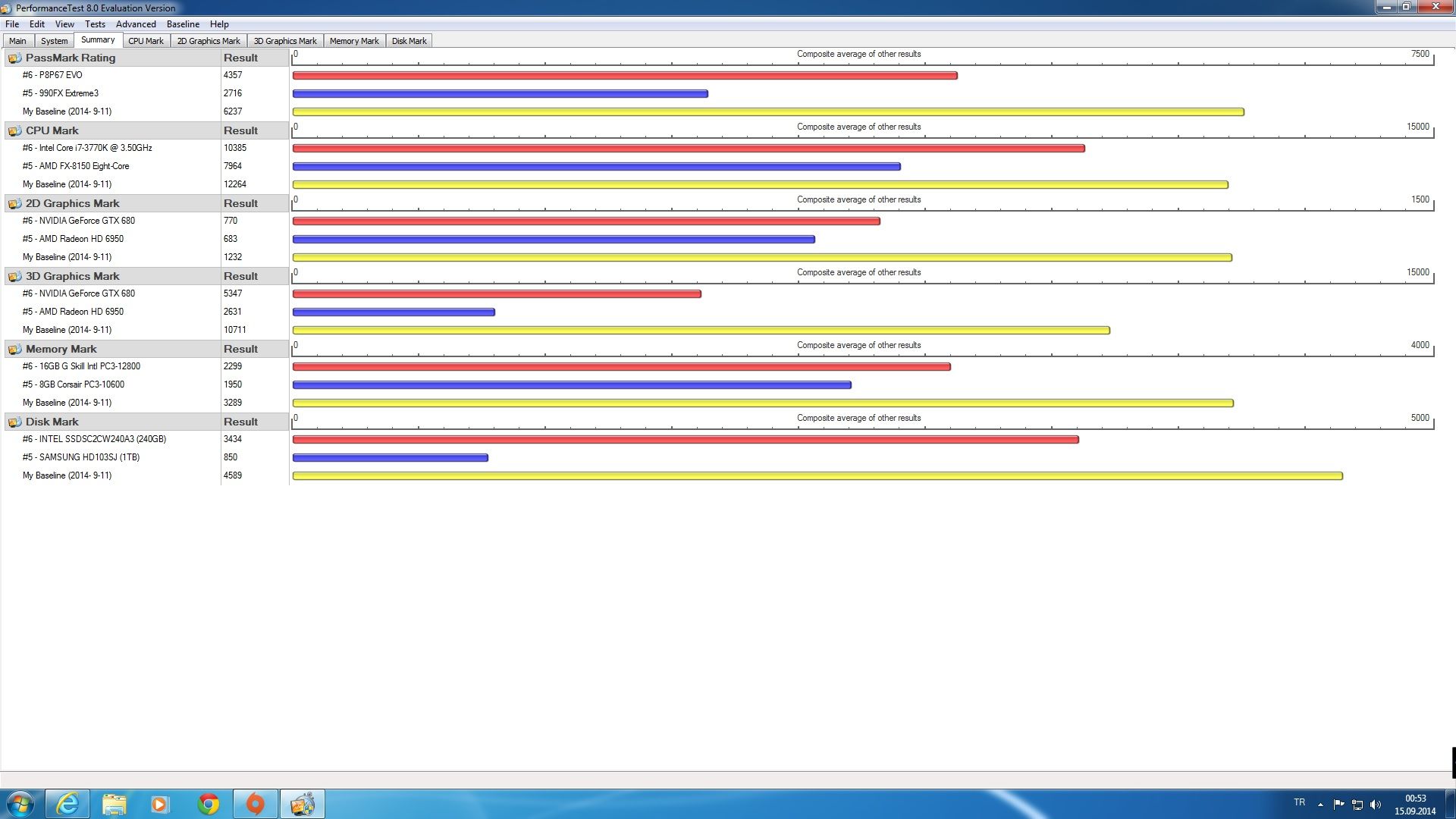Switch to the 3D Graphics Mark tab
The image size is (1456, 819).
coord(285,41)
